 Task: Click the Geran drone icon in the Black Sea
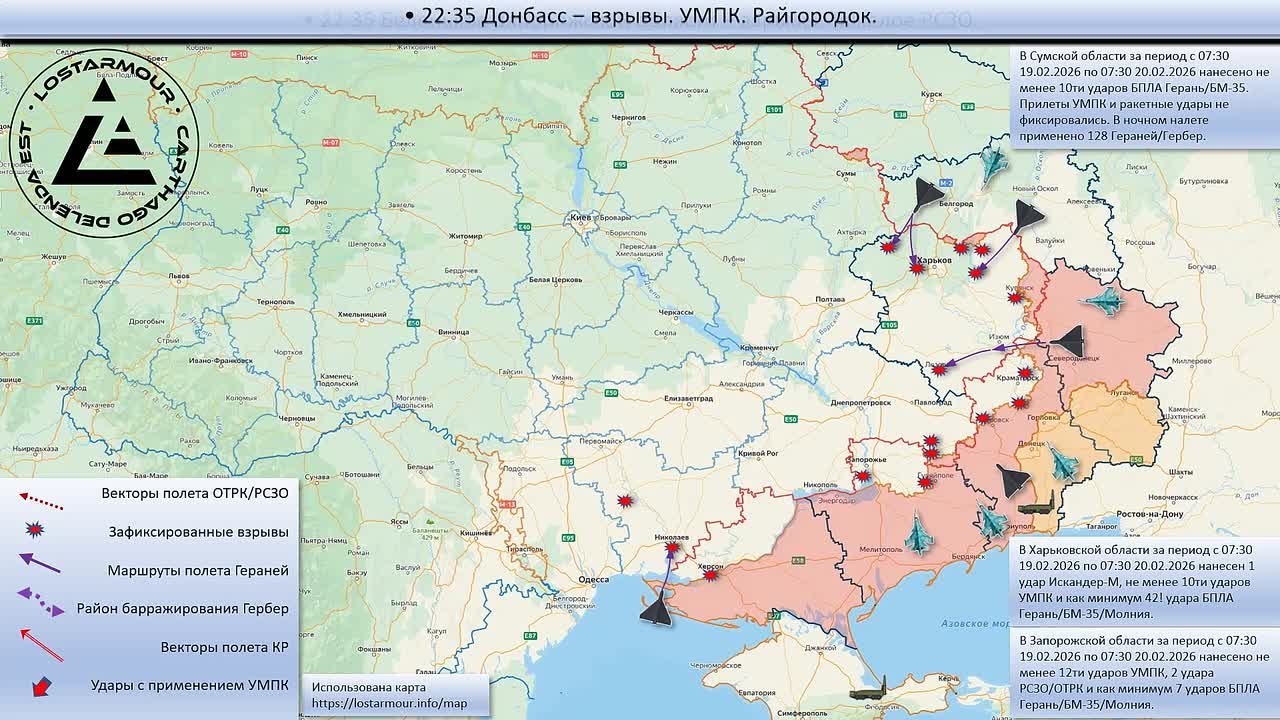(x=656, y=608)
